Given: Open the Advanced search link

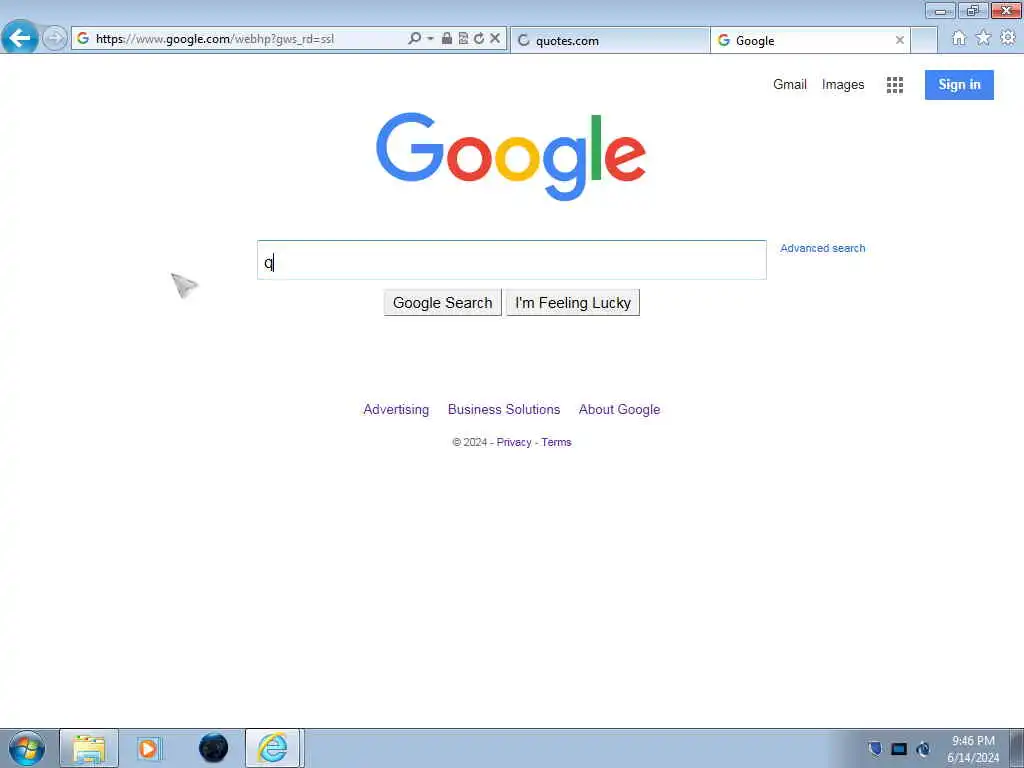Looking at the screenshot, I should pos(822,248).
